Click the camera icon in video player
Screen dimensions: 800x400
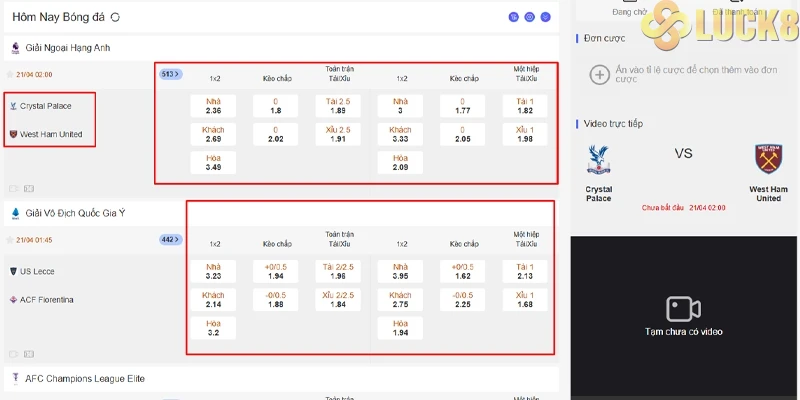(683, 309)
